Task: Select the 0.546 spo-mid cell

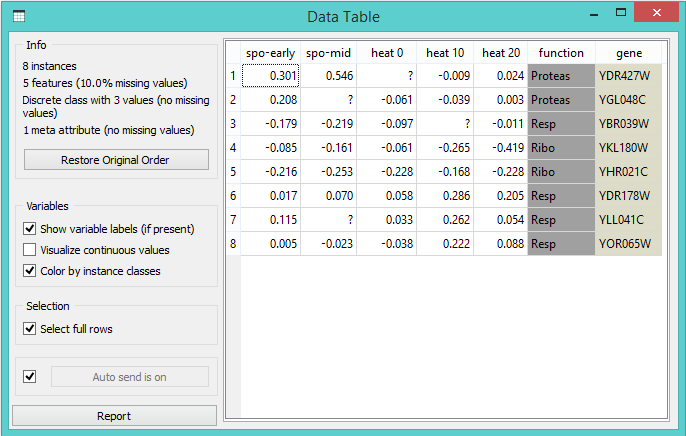Action: 328,76
